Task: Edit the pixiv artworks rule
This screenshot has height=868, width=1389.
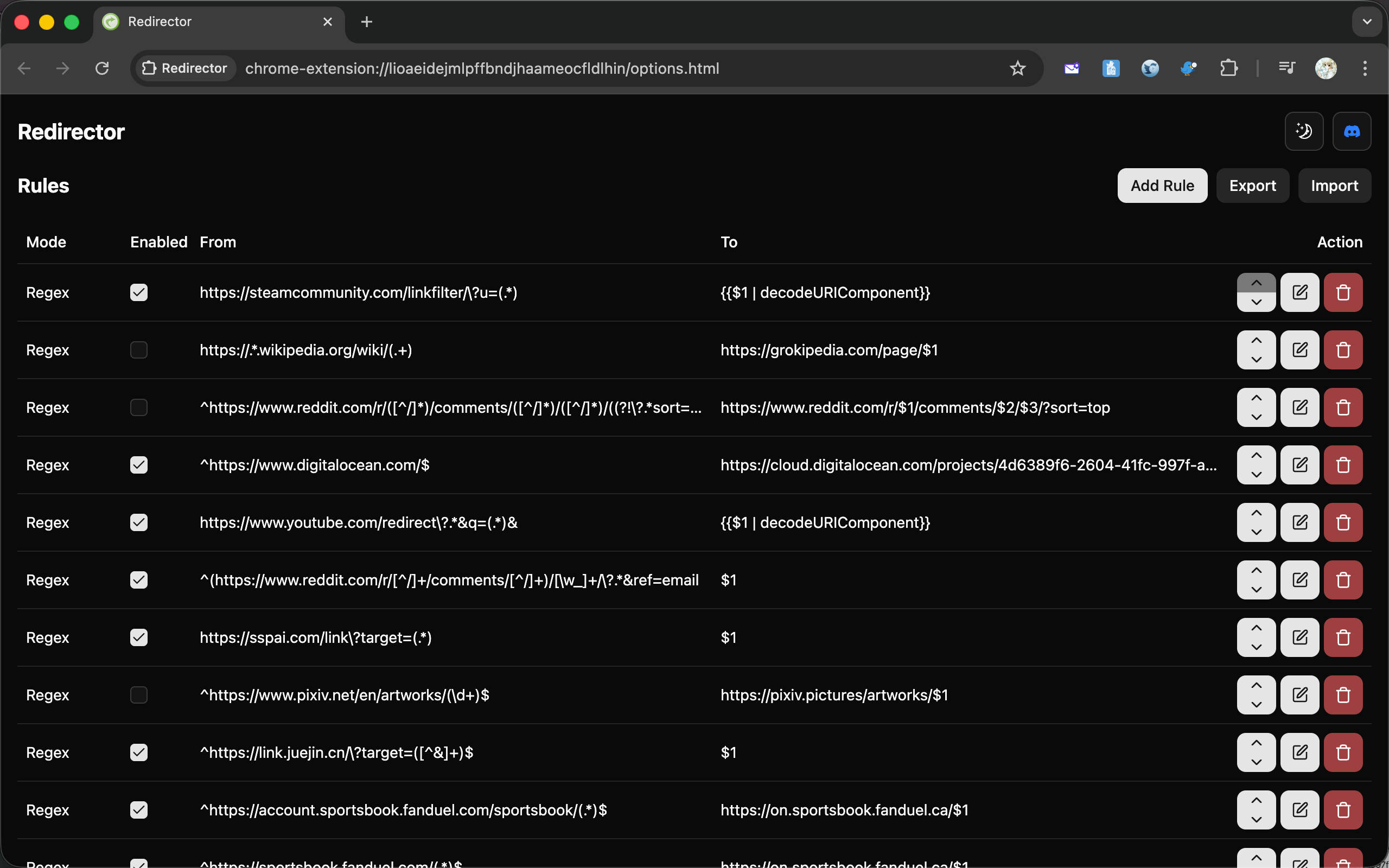Action: [x=1299, y=694]
